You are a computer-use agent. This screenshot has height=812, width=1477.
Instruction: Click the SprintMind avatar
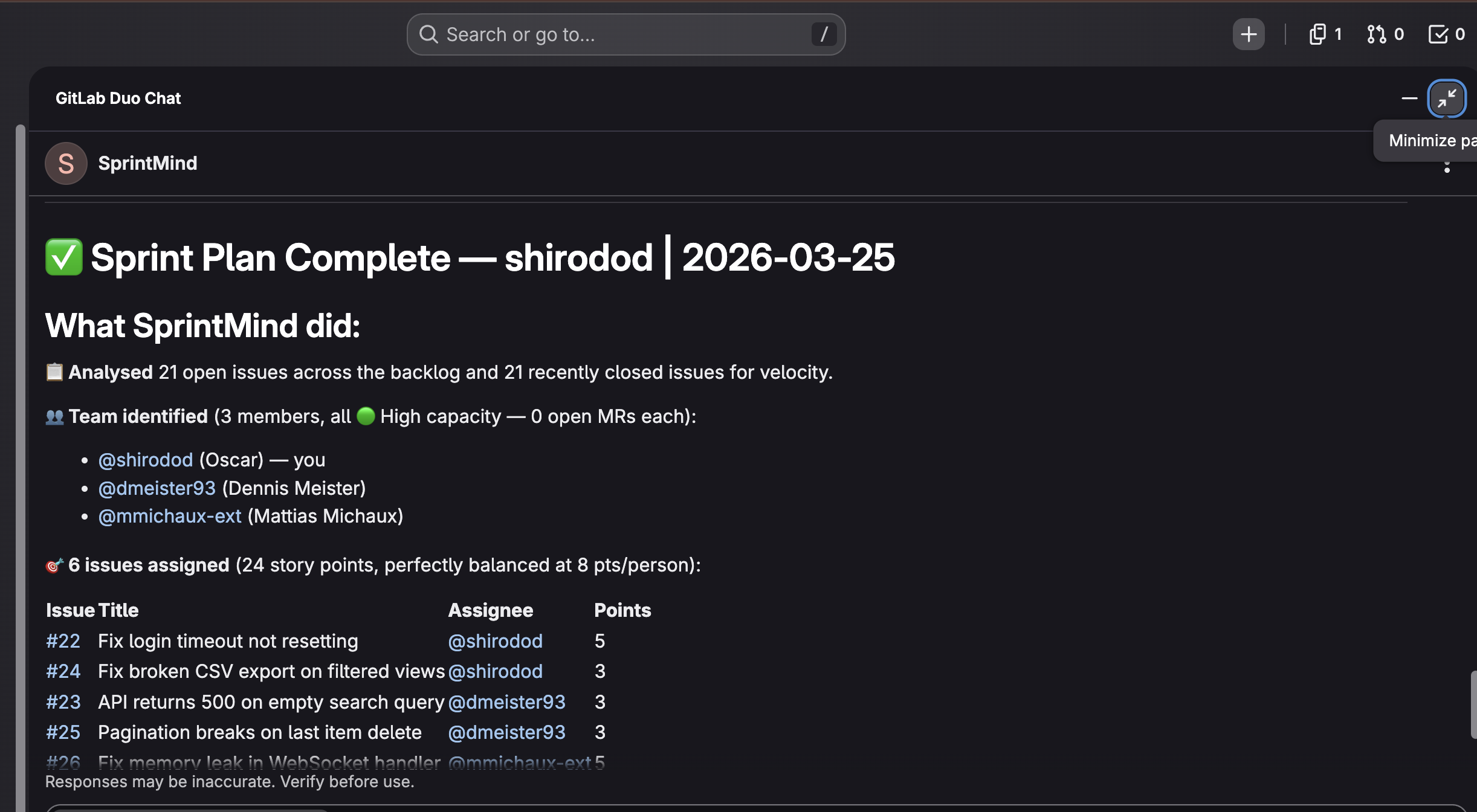tap(66, 163)
